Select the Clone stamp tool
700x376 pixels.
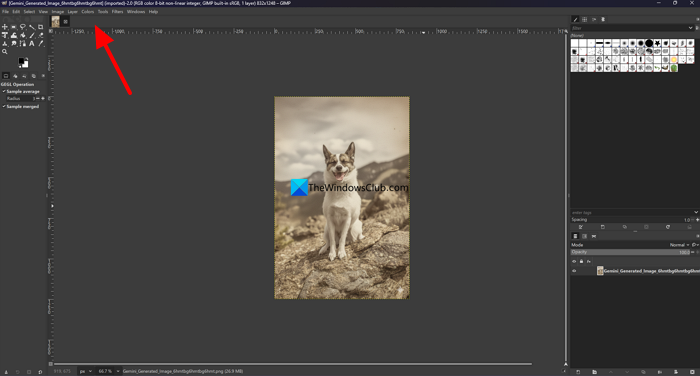pos(4,43)
